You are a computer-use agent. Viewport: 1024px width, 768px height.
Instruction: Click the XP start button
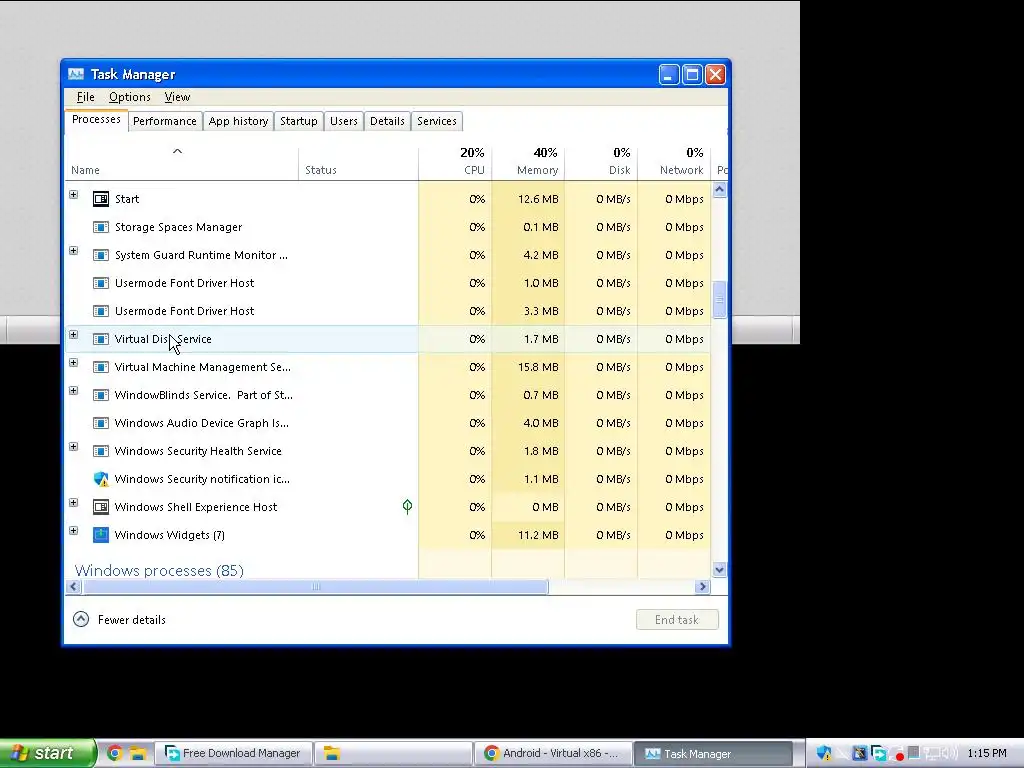point(47,754)
